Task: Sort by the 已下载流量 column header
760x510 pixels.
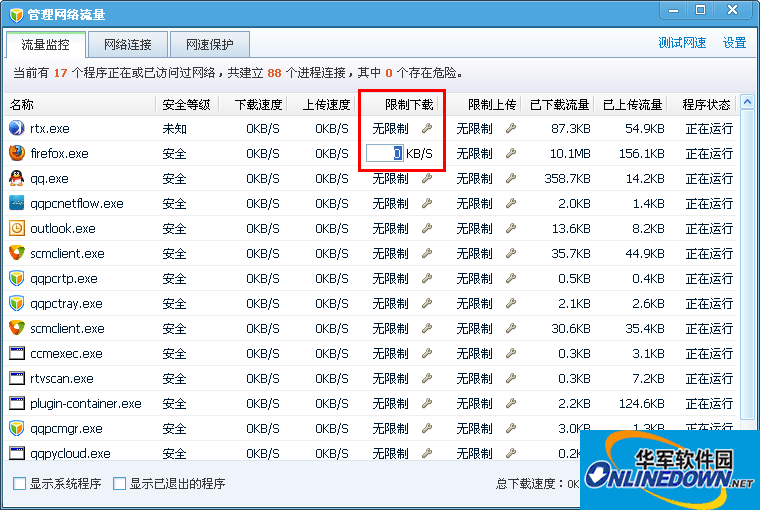Action: click(560, 104)
